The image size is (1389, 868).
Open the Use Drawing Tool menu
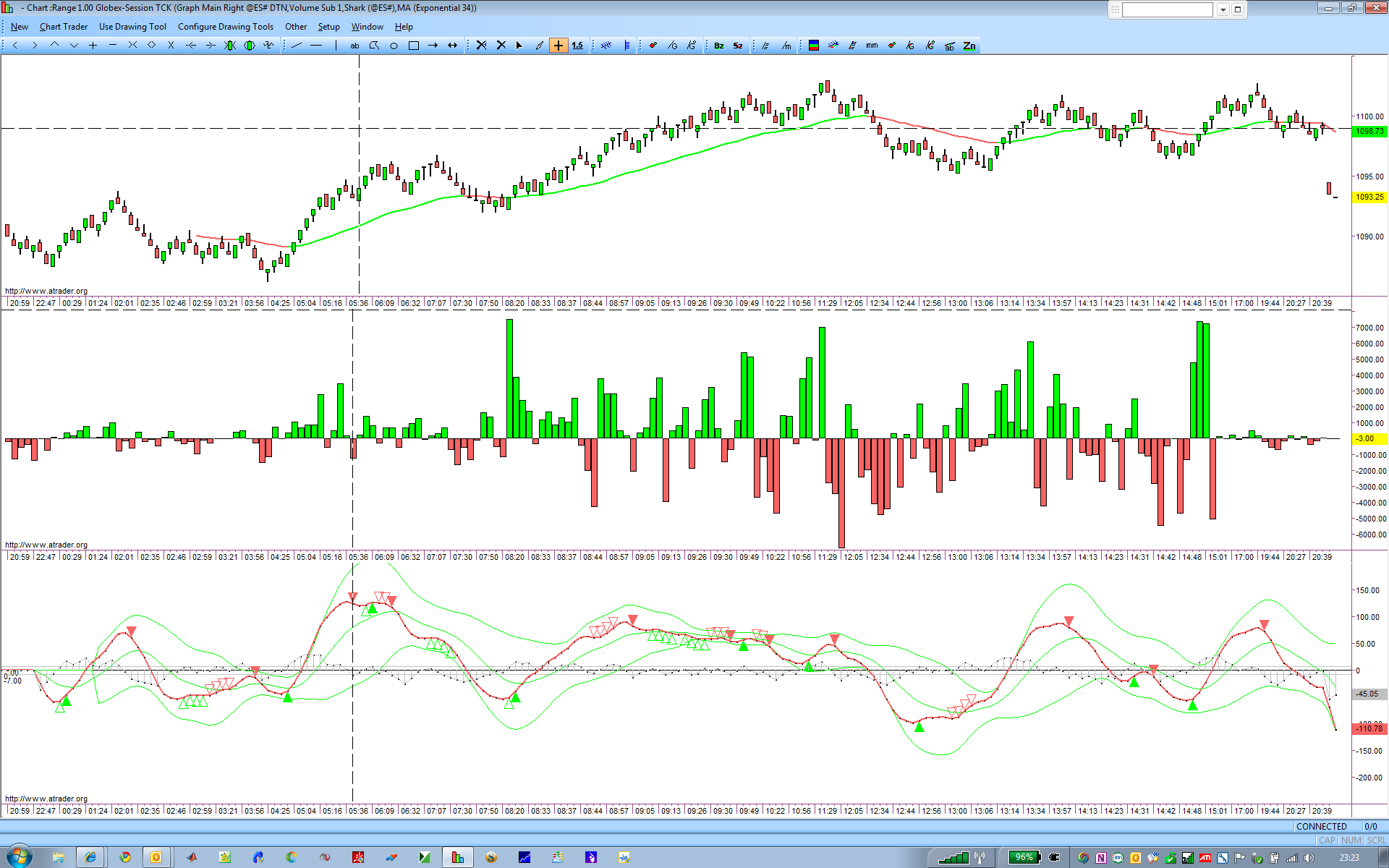132,27
